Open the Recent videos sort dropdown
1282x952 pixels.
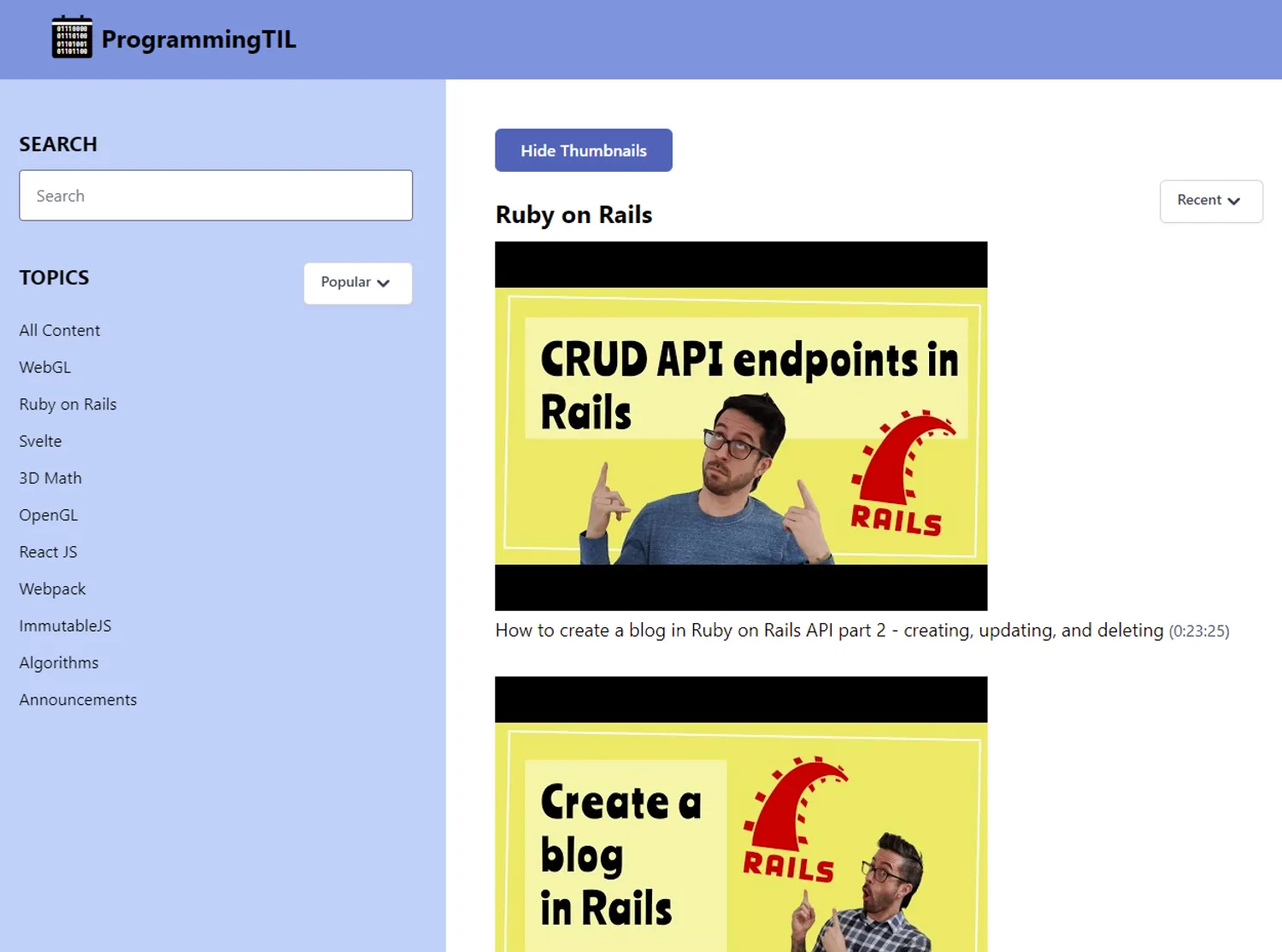coord(1210,201)
